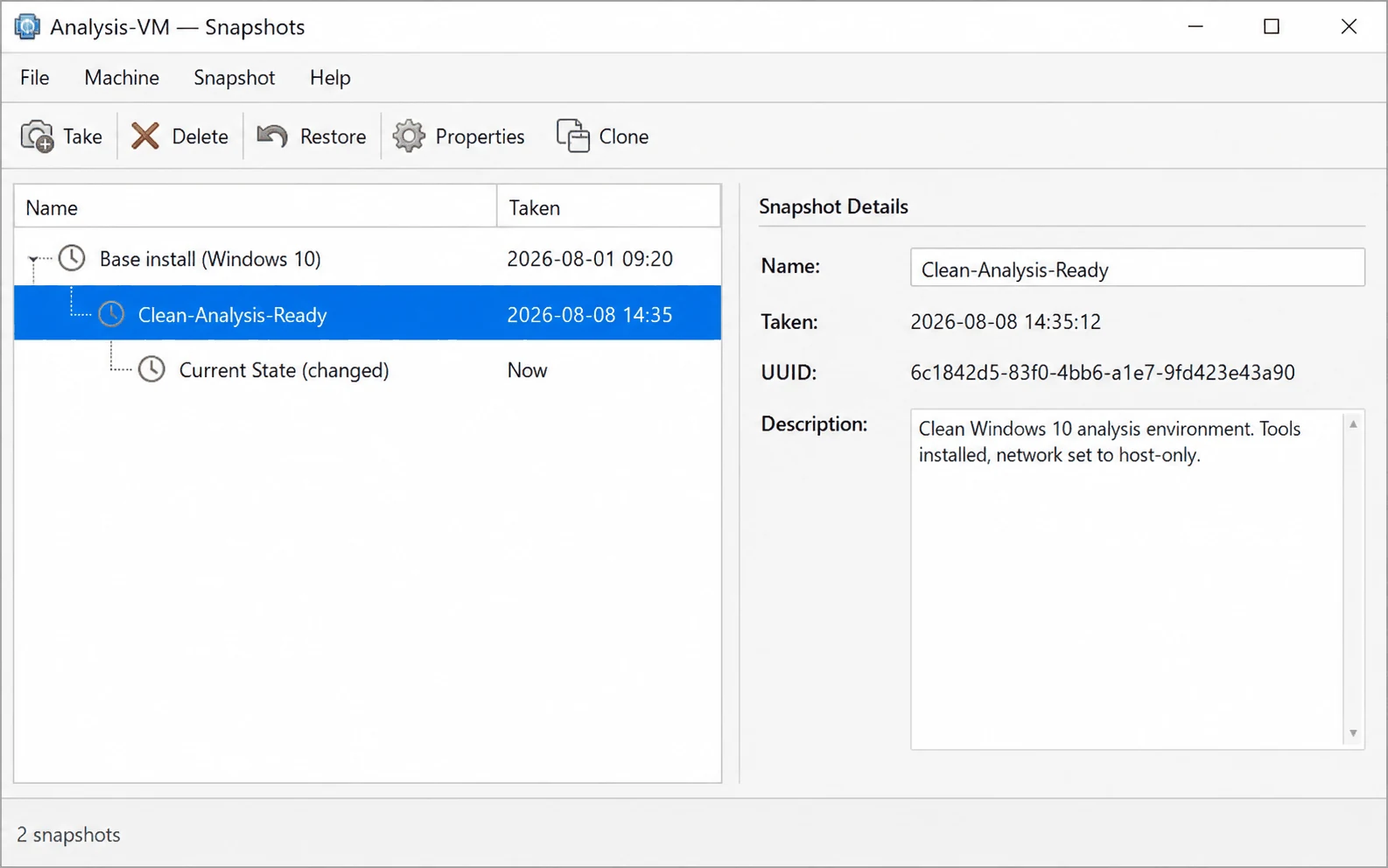Click the Take button label
The width and height of the screenshot is (1388, 868).
[x=82, y=136]
